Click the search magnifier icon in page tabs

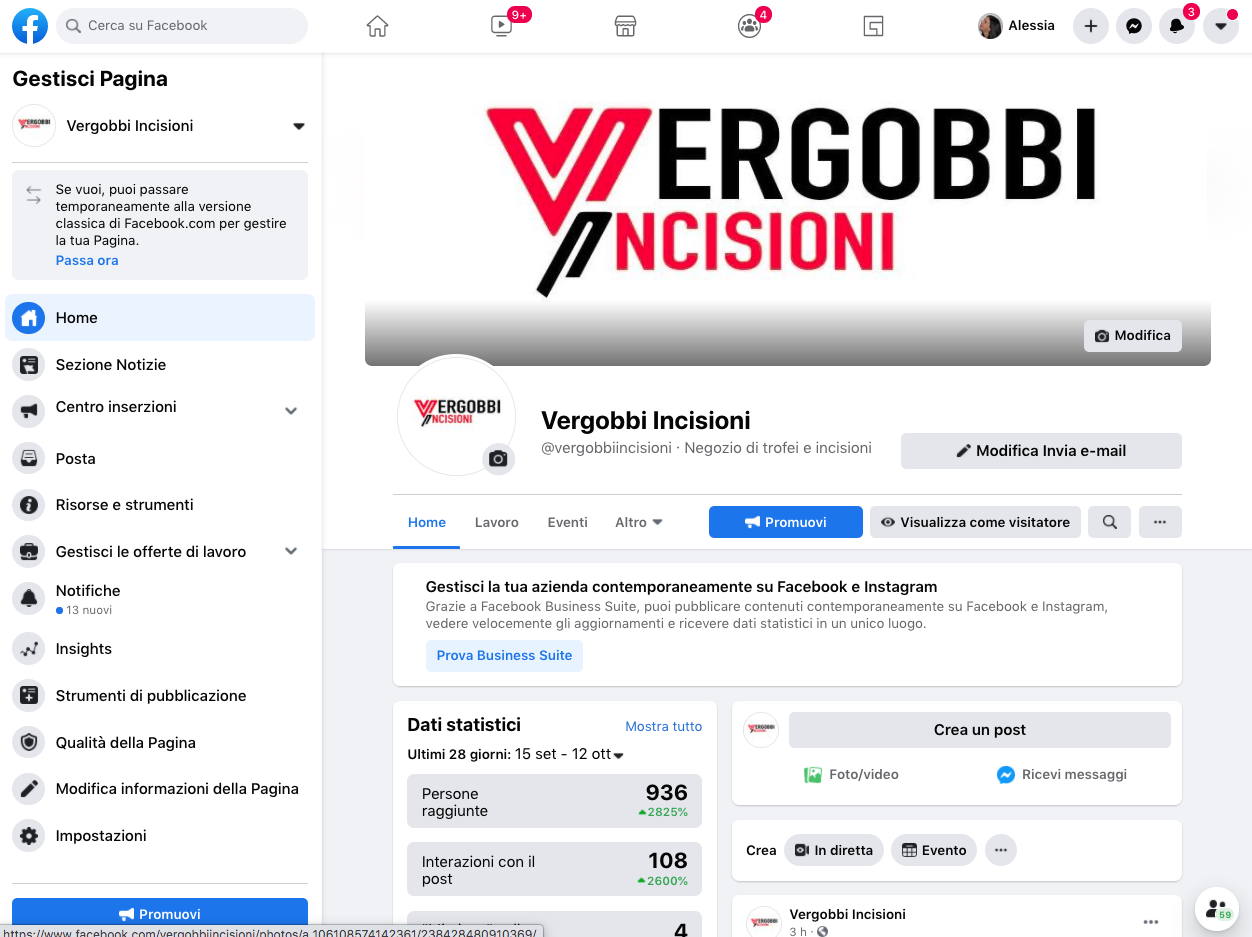click(x=1109, y=522)
